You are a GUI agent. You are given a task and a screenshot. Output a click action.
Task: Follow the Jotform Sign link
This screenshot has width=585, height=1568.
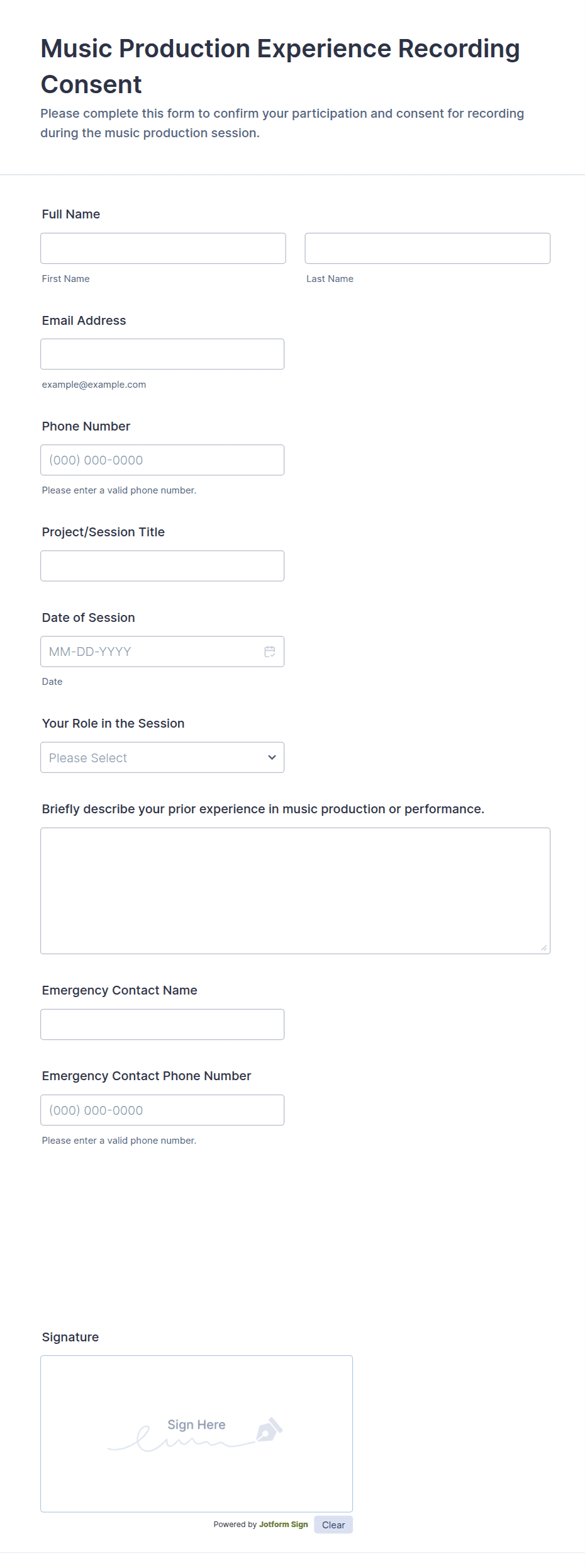coord(283,1525)
